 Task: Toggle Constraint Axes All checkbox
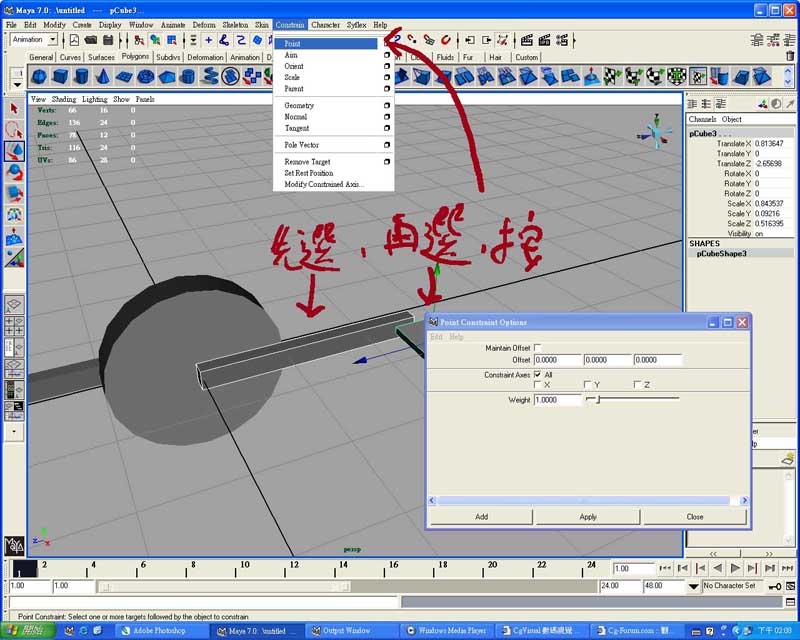coord(537,374)
